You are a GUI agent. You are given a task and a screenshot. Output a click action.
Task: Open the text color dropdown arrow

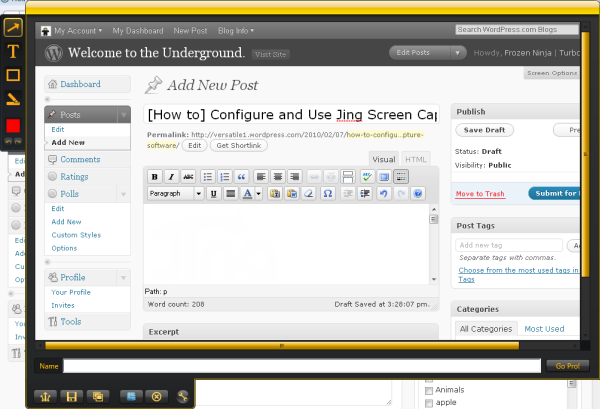[259, 194]
